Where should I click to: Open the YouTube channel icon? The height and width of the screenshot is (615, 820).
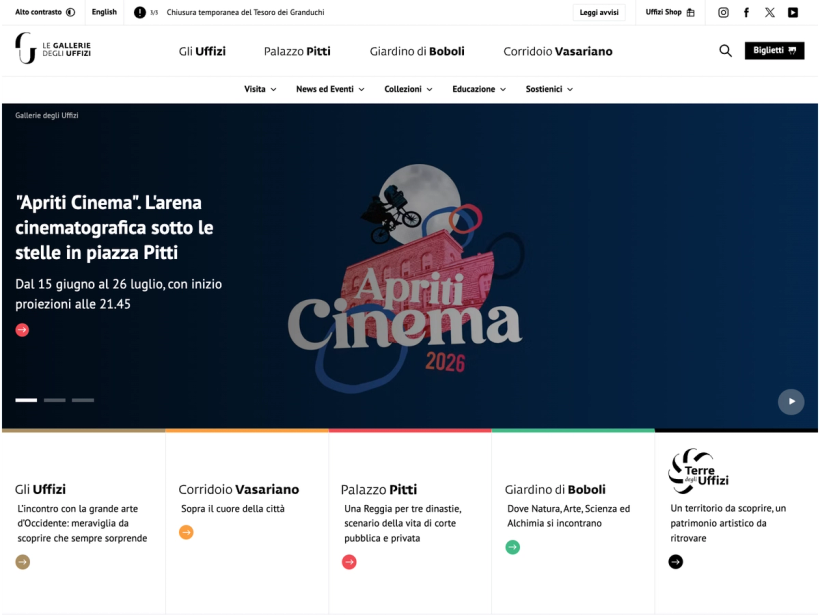click(x=793, y=13)
